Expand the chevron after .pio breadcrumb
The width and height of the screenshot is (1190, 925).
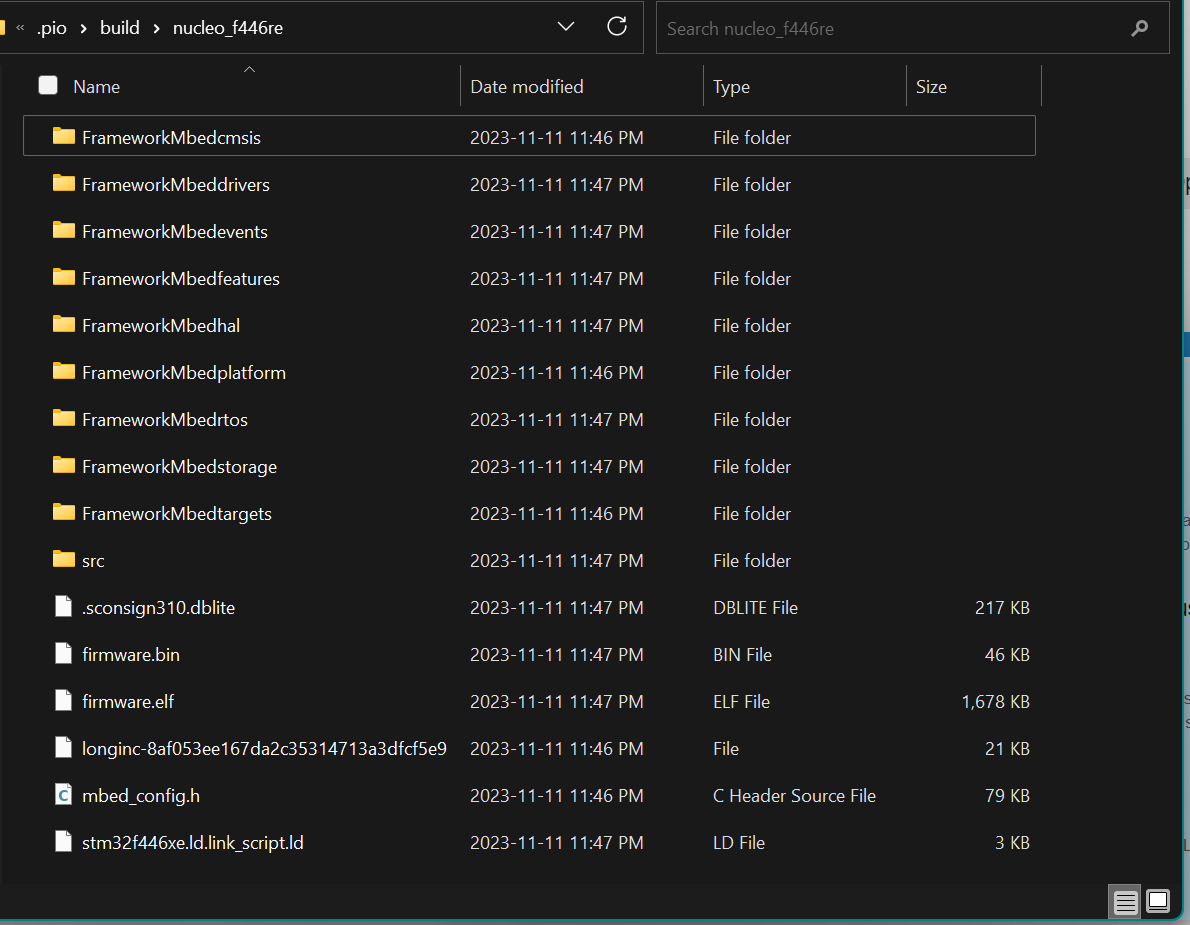(x=83, y=28)
